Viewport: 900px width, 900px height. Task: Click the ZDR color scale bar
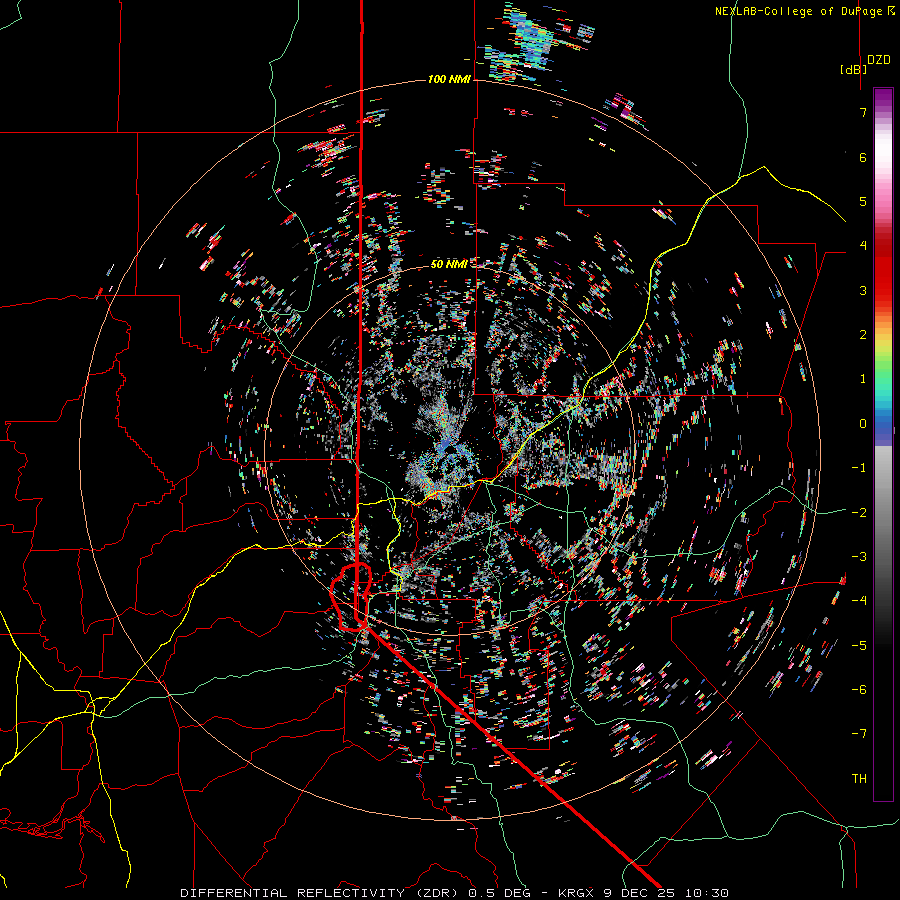pos(883,444)
